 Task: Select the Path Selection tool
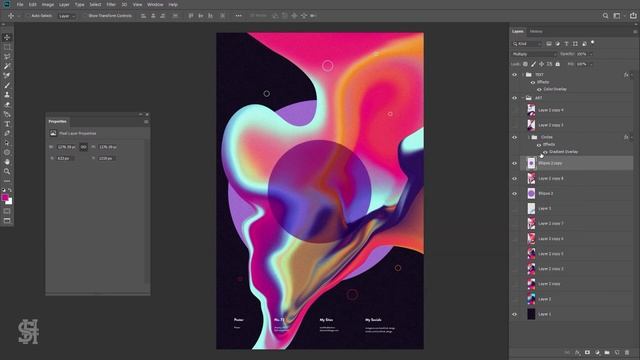click(x=7, y=143)
